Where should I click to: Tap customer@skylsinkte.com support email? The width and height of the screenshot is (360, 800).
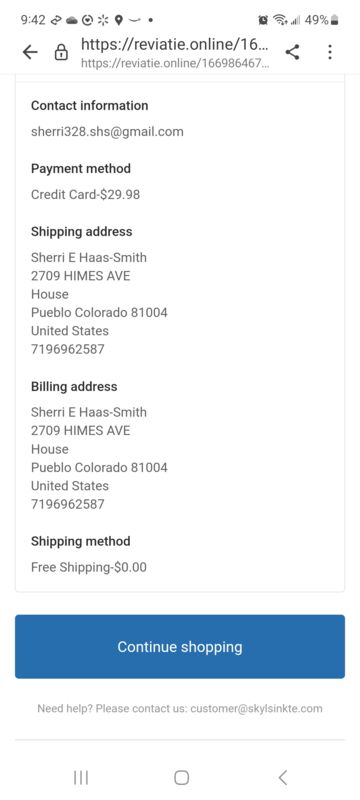coord(256,709)
